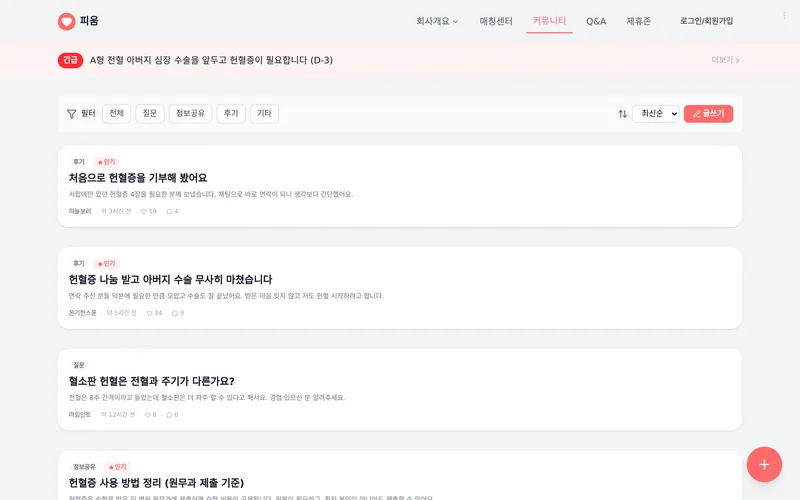This screenshot has height=500, width=800.
Task: Click the 정보공유 tag on the bottom post
Action: [x=84, y=467]
